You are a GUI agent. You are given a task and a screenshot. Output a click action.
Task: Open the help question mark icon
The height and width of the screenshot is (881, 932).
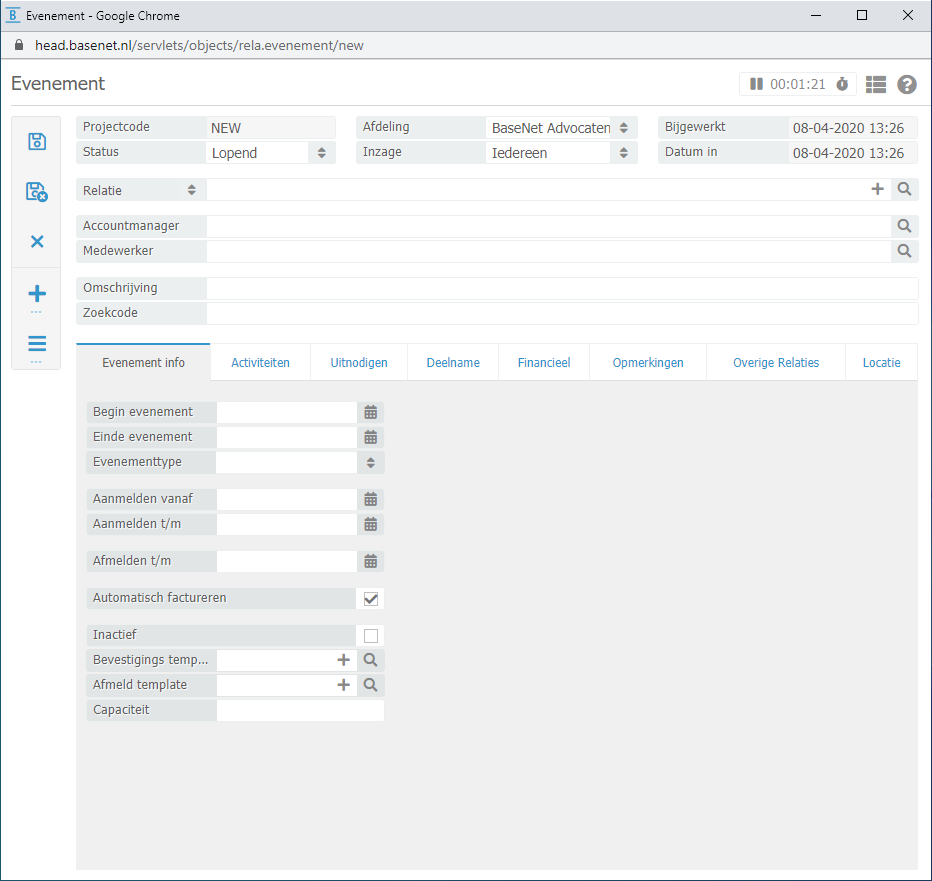pyautogui.click(x=907, y=84)
